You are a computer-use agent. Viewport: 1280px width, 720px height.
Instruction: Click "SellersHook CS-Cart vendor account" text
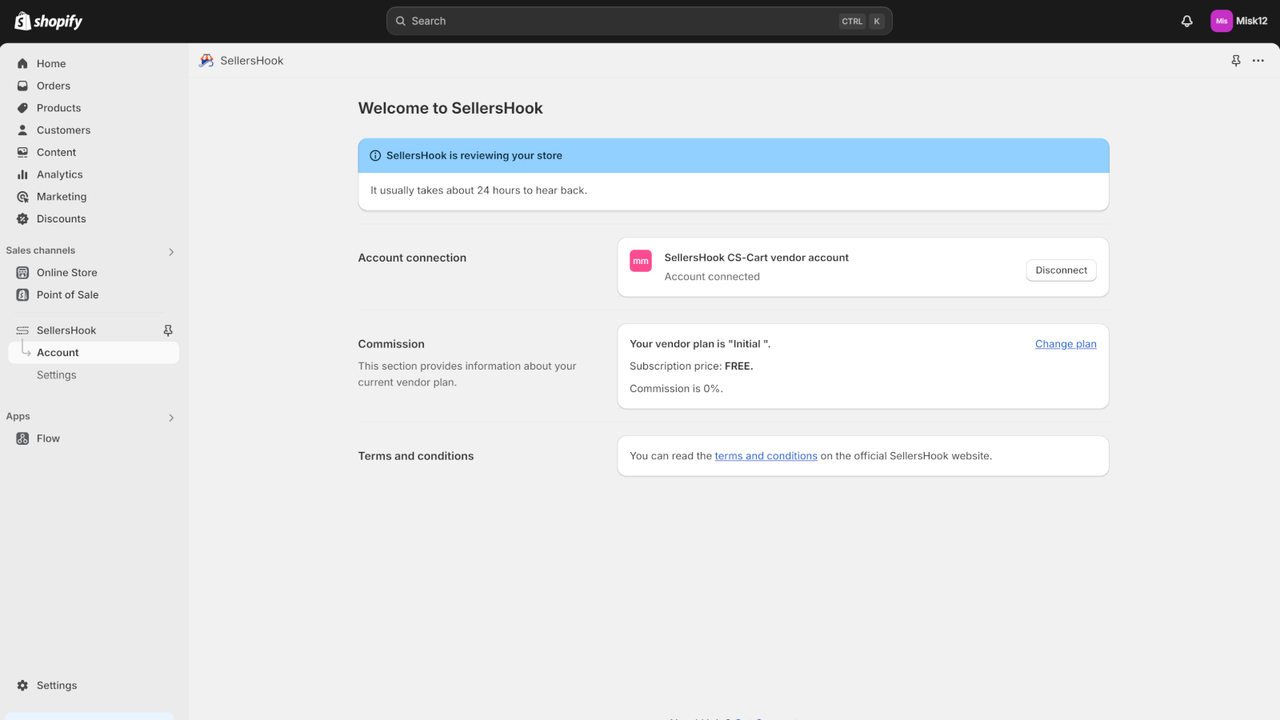pyautogui.click(x=757, y=258)
